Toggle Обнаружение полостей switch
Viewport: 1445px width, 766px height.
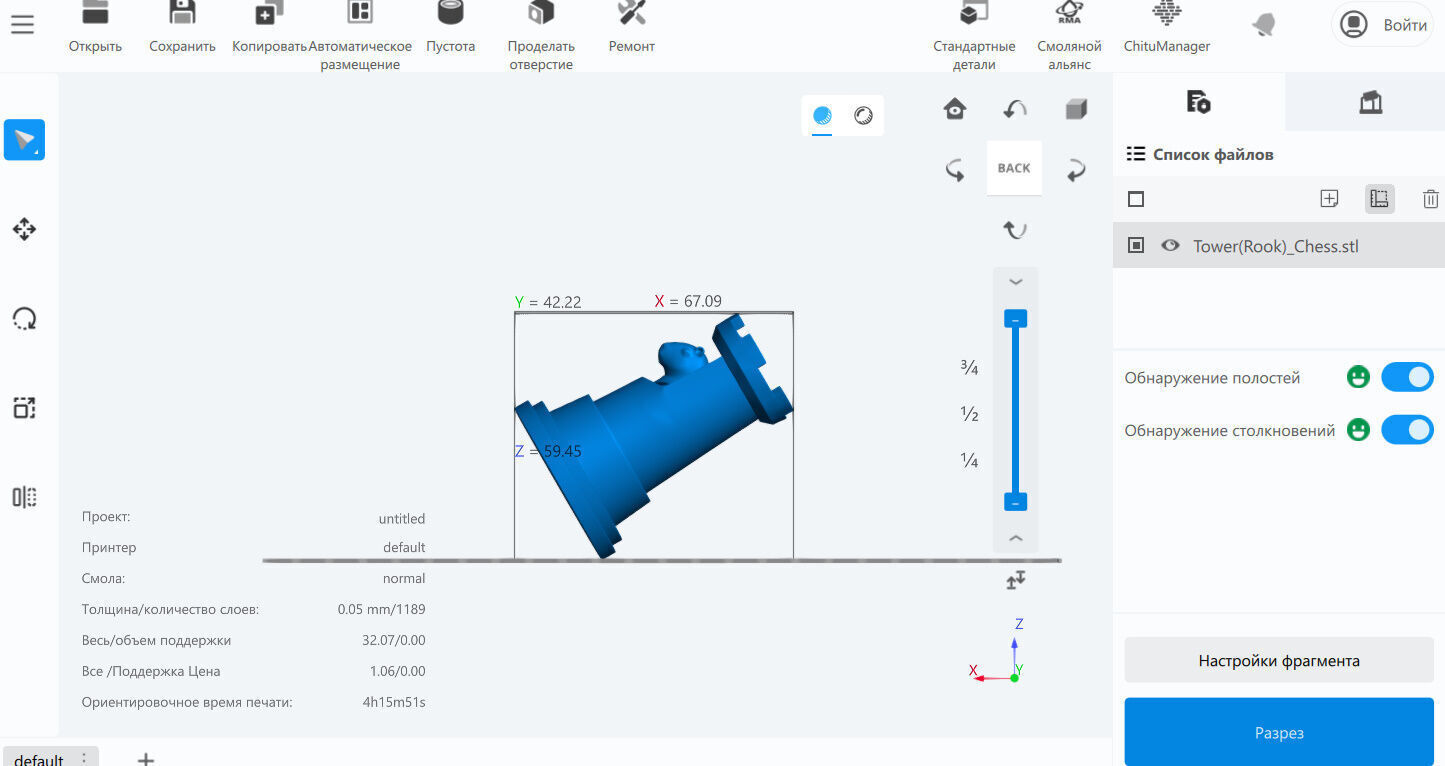[1407, 377]
